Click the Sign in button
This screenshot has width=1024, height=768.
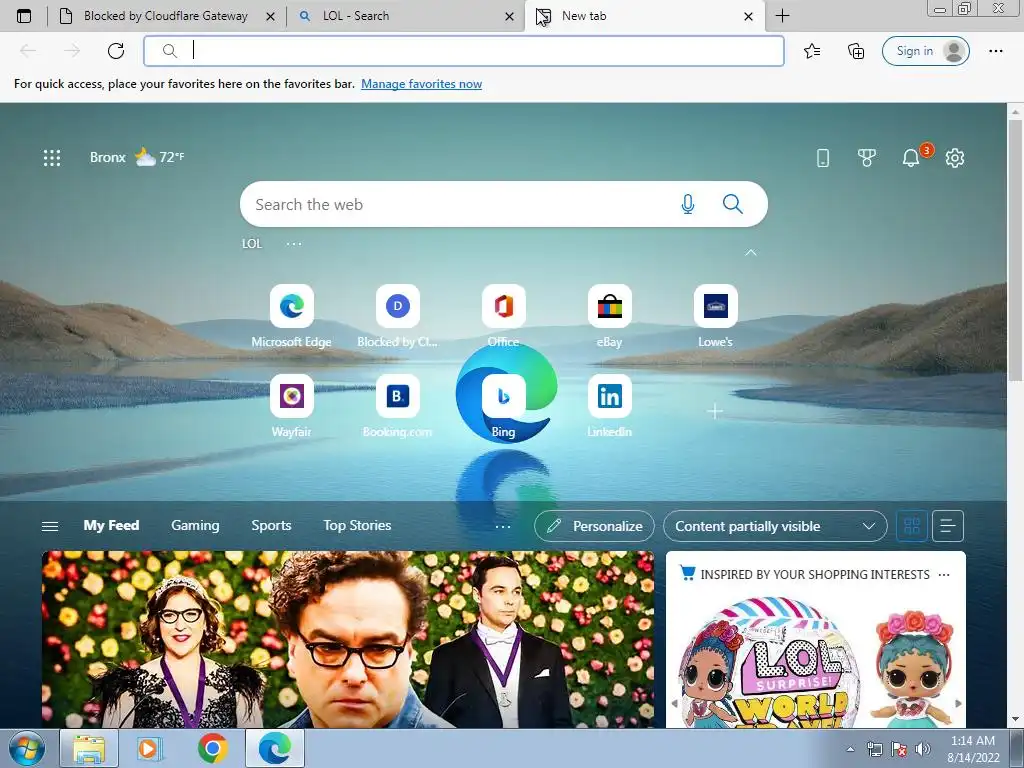click(925, 51)
